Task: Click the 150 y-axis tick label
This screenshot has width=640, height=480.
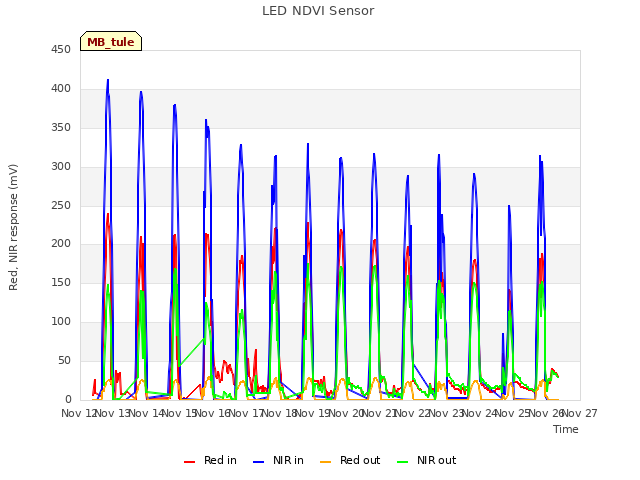Action: pos(61,282)
